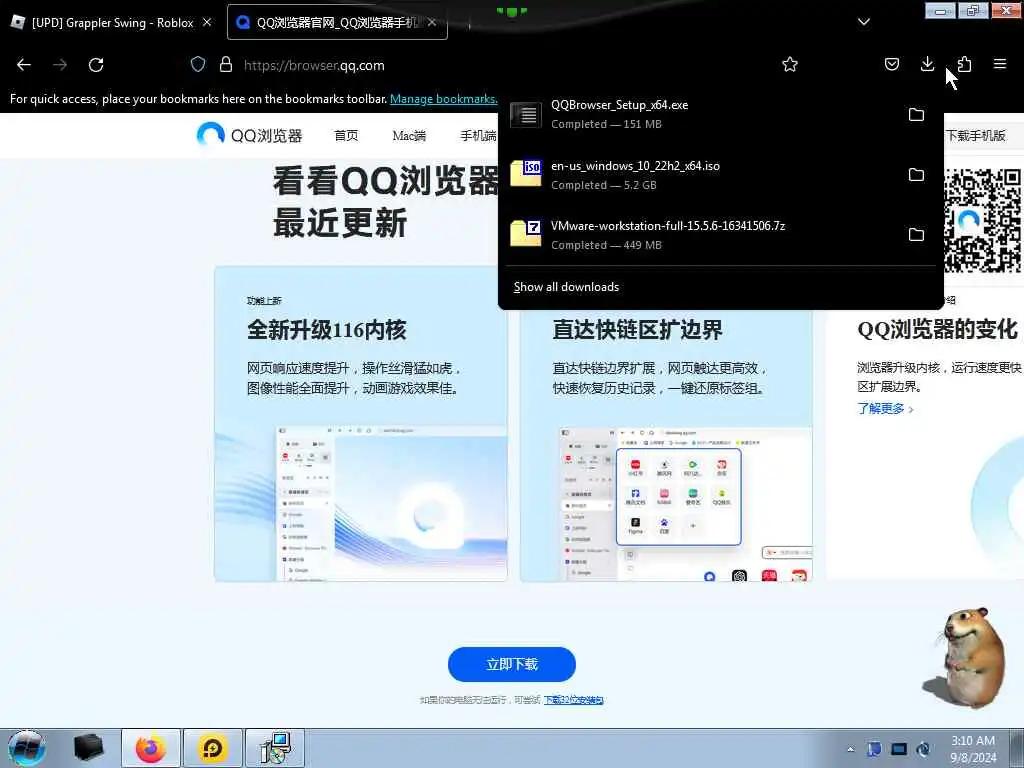Switch to Firefox in the taskbar
The height and width of the screenshot is (768, 1024).
tap(151, 748)
